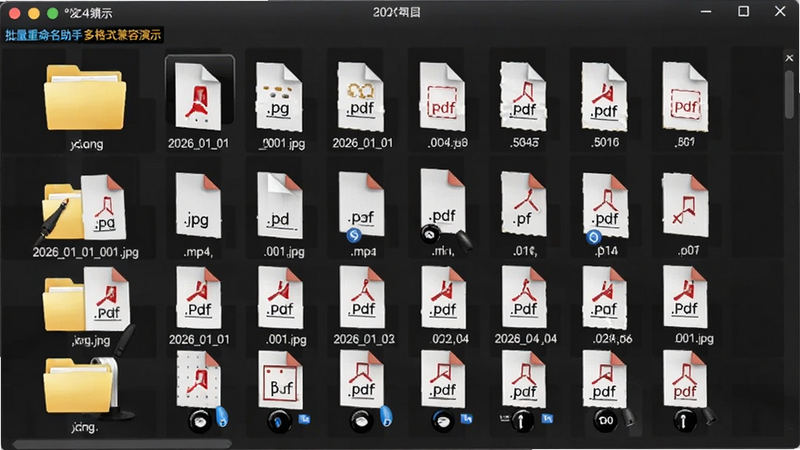The image size is (800, 450).
Task: Click the round black badge on the .mn file
Action: tap(430, 234)
